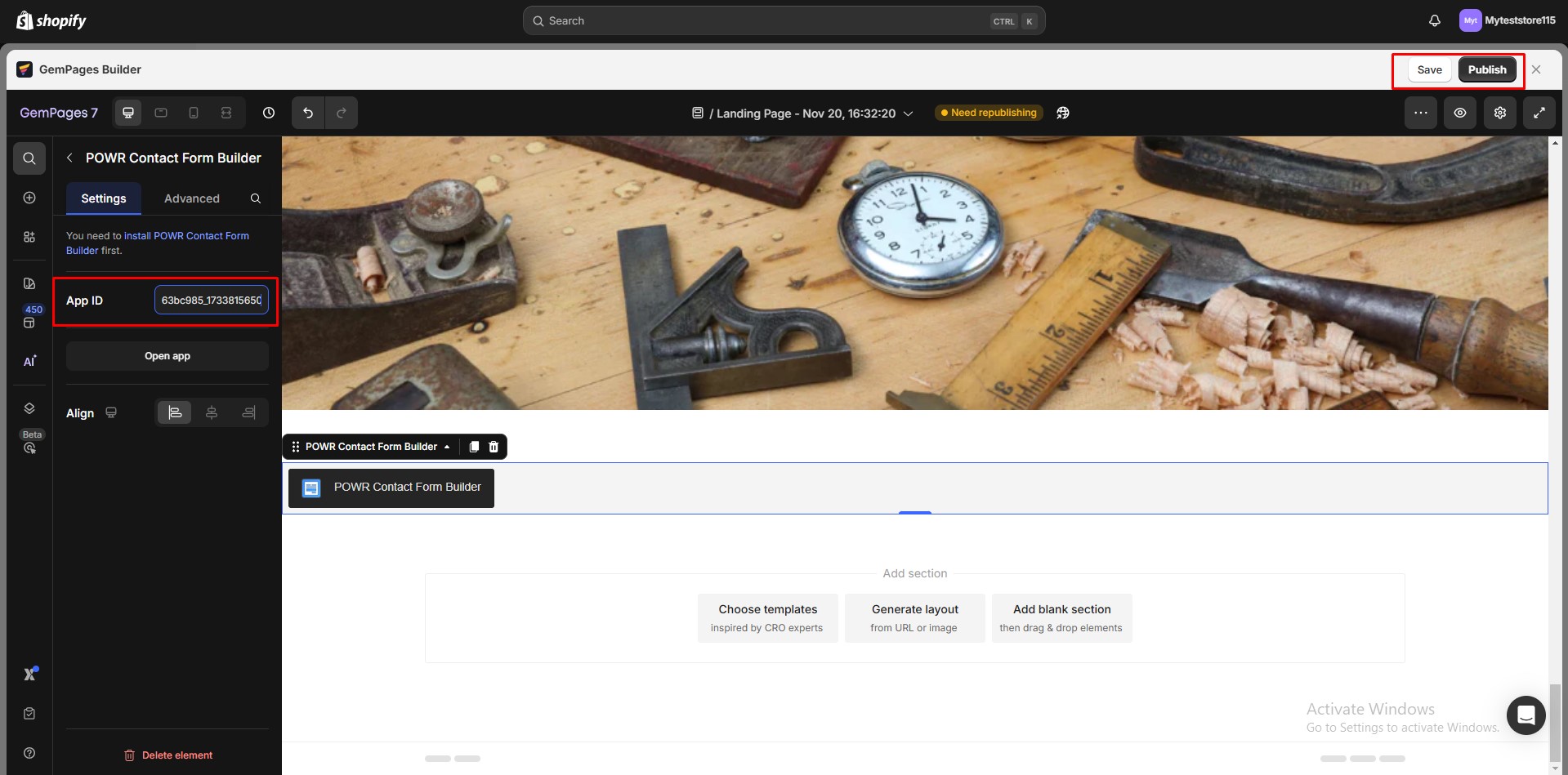The image size is (1568, 775).
Task: Open page settings gear icon
Action: (x=1499, y=113)
